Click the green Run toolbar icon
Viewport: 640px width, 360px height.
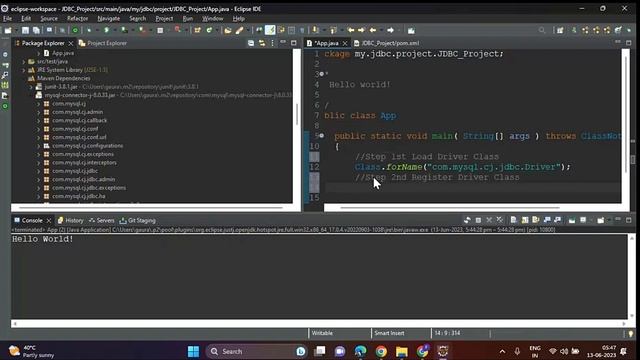(x=107, y=30)
